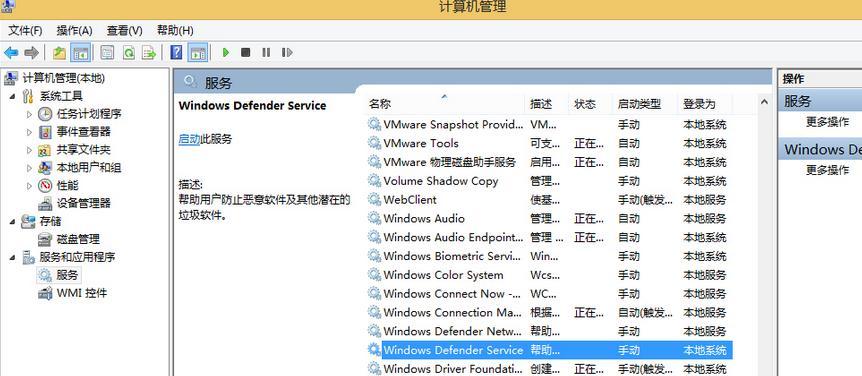Select Windows Biometric Service row
Image resolution: width=862 pixels, height=376 pixels.
pos(549,256)
